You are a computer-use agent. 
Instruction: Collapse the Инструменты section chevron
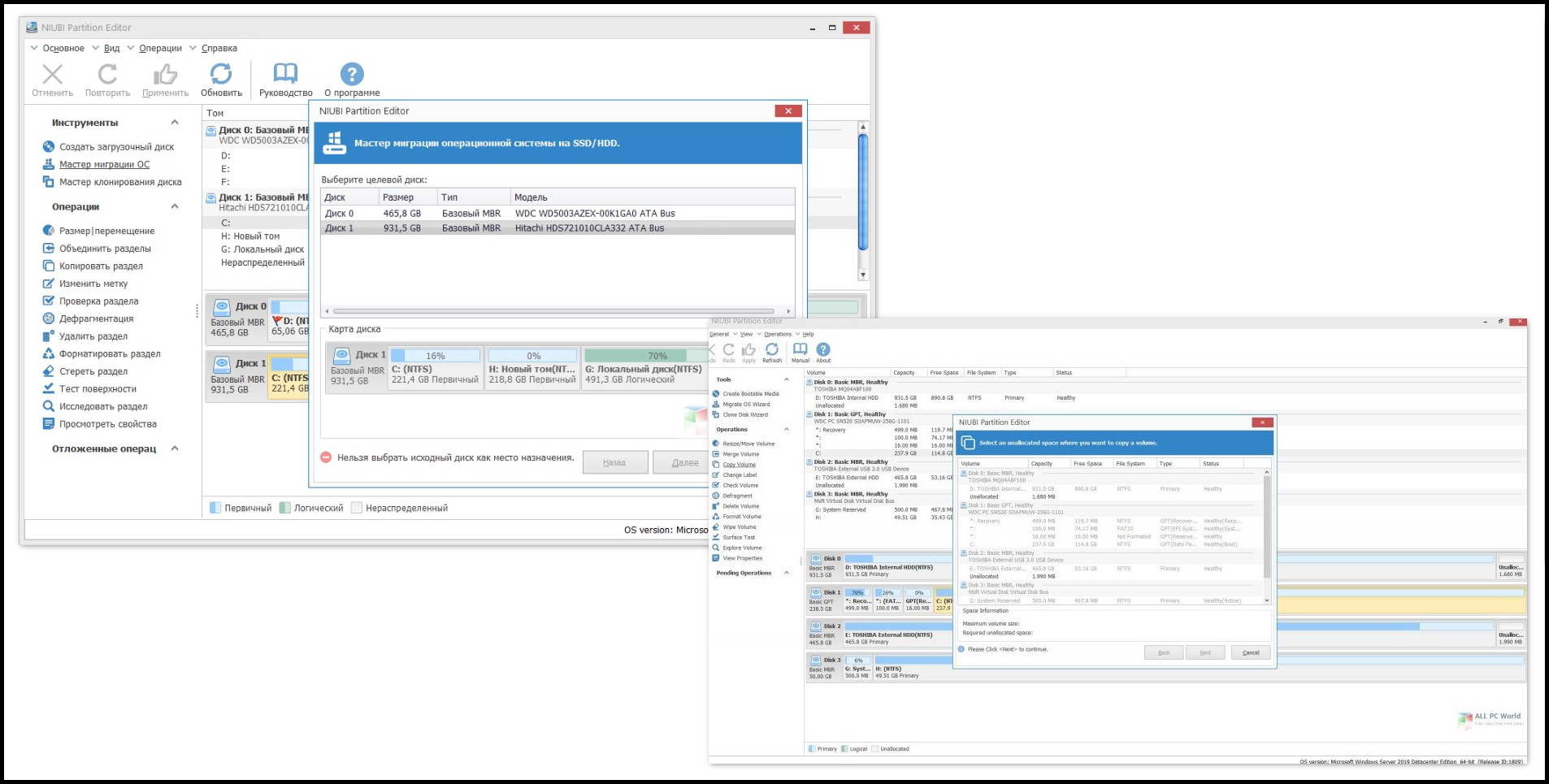click(x=175, y=123)
